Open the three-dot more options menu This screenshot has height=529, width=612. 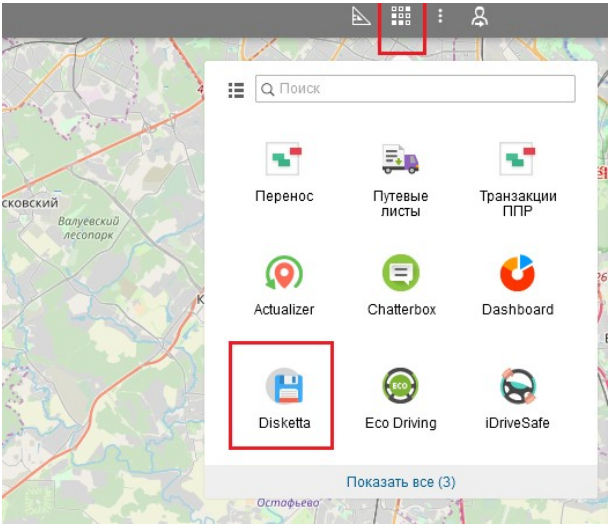tap(440, 17)
